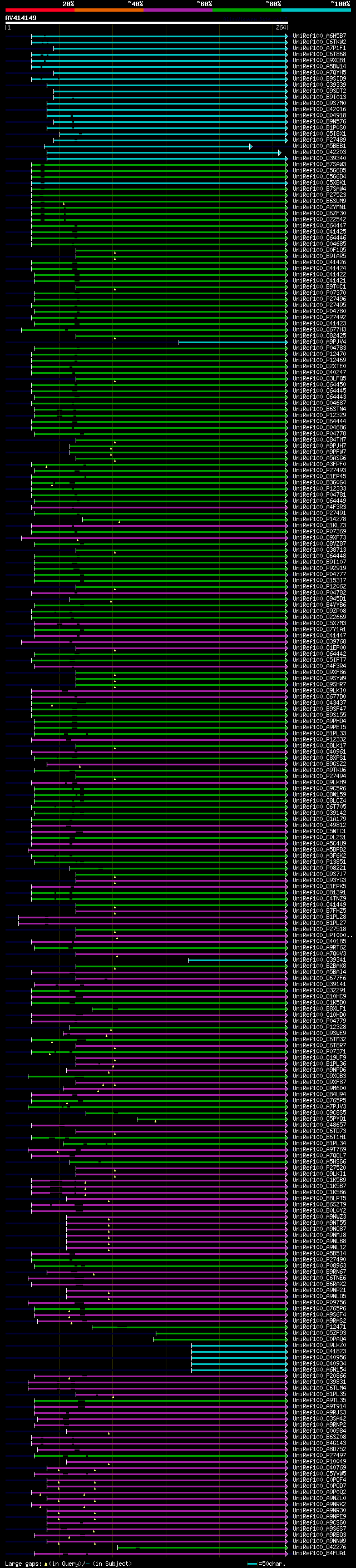Open hit UniRef100_A7P1F1
Image resolution: width=356 pixels, height=1568 pixels.
[319, 48]
